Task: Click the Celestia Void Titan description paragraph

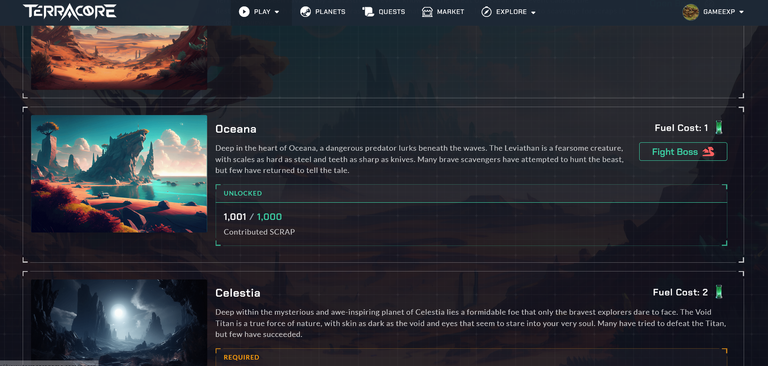Action: point(470,323)
